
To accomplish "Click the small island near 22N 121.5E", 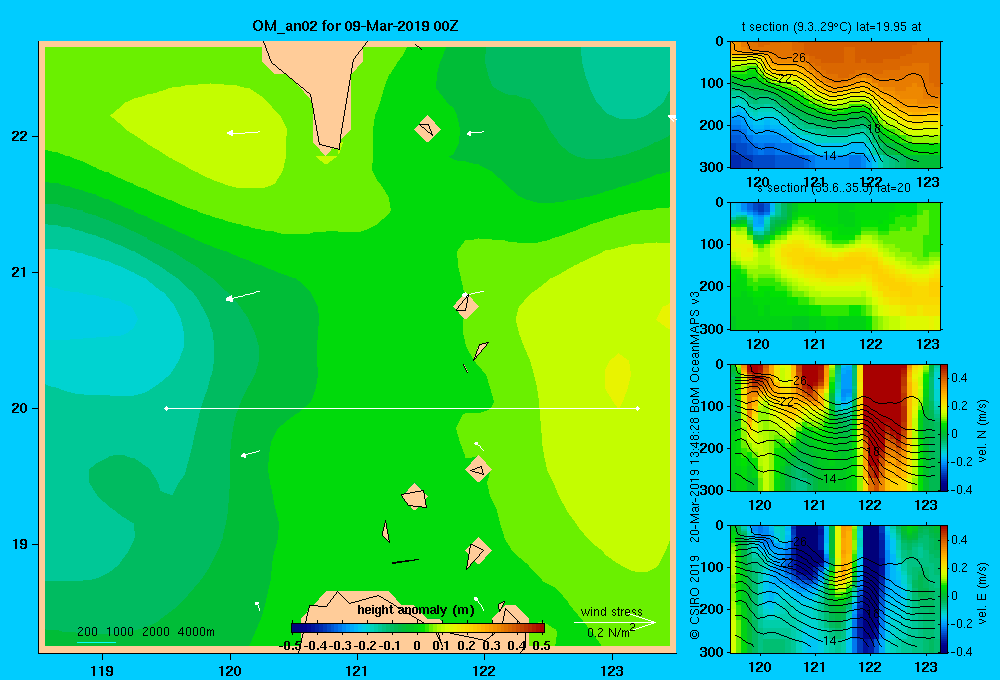I will [x=427, y=128].
